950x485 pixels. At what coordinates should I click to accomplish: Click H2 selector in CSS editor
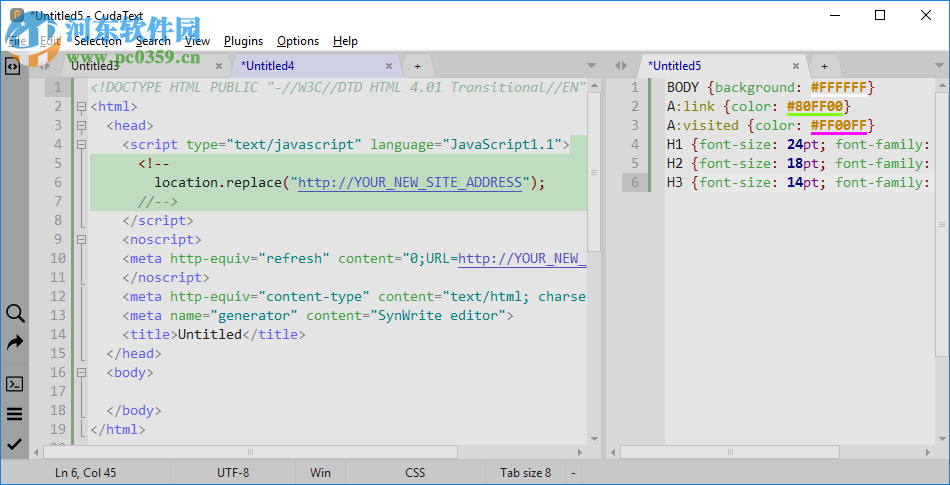click(x=675, y=164)
